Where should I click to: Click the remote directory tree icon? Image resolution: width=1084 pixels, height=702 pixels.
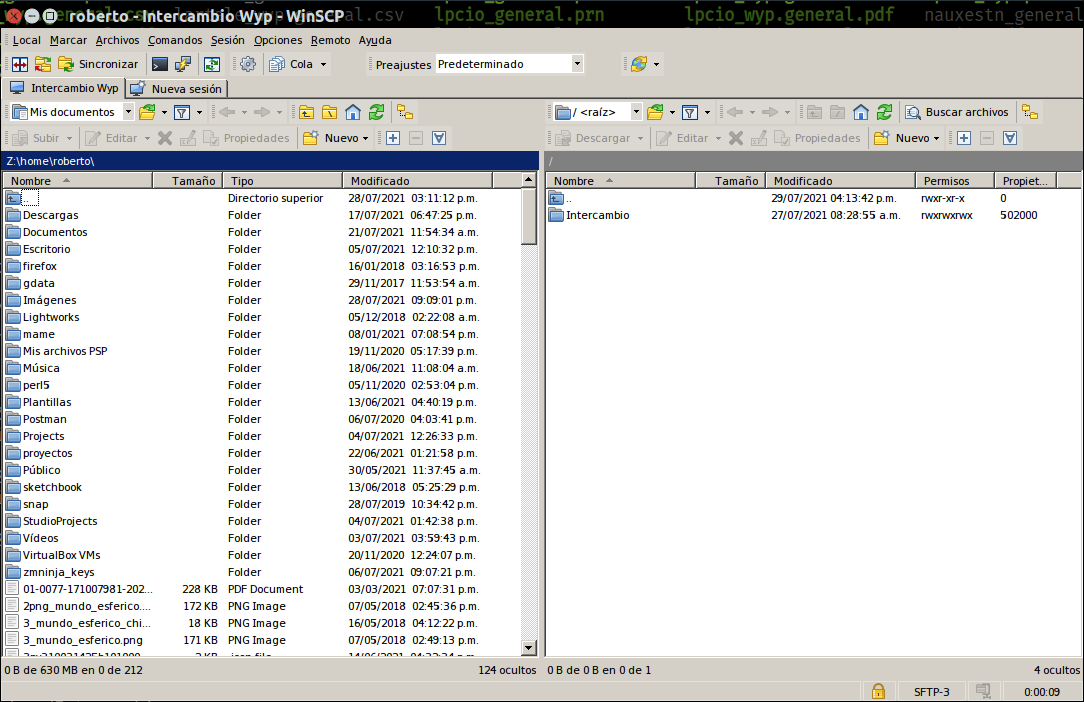click(1029, 112)
